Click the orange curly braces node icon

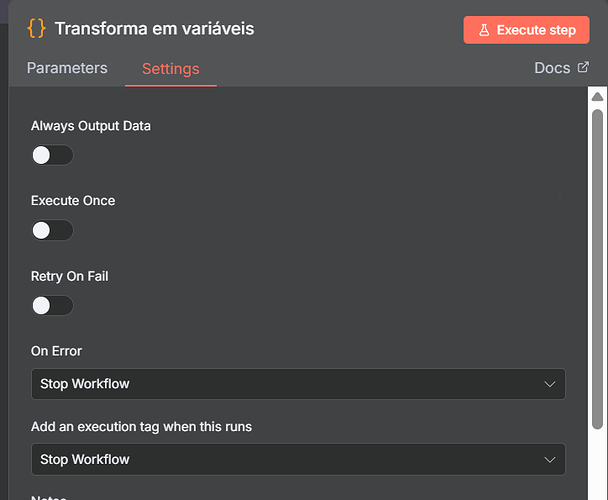click(x=36, y=29)
